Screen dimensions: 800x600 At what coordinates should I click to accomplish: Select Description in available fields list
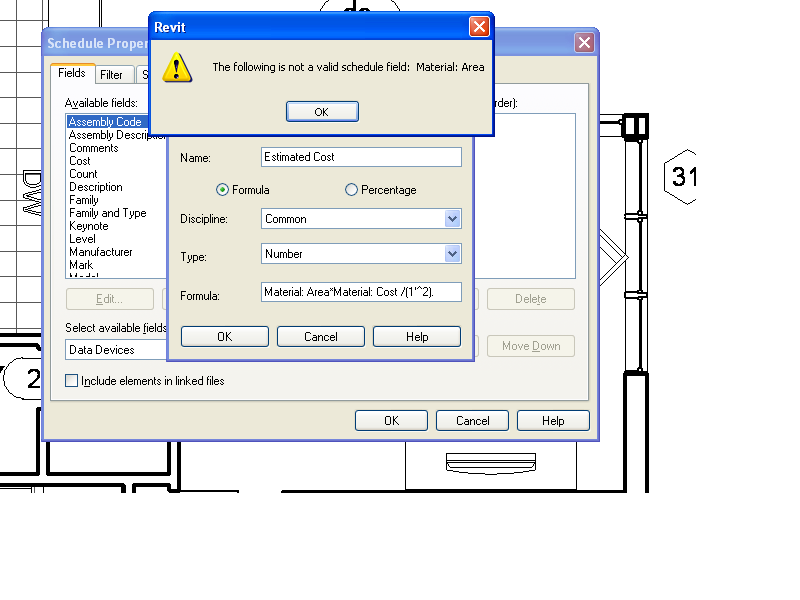pos(96,187)
